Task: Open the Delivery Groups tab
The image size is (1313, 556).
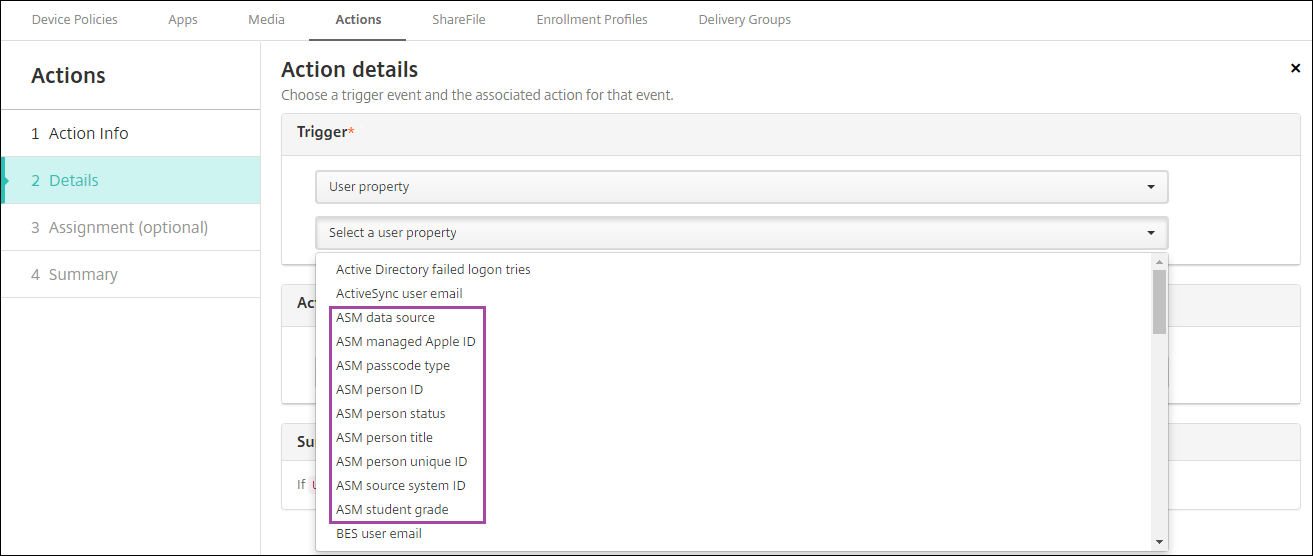Action: (x=744, y=20)
